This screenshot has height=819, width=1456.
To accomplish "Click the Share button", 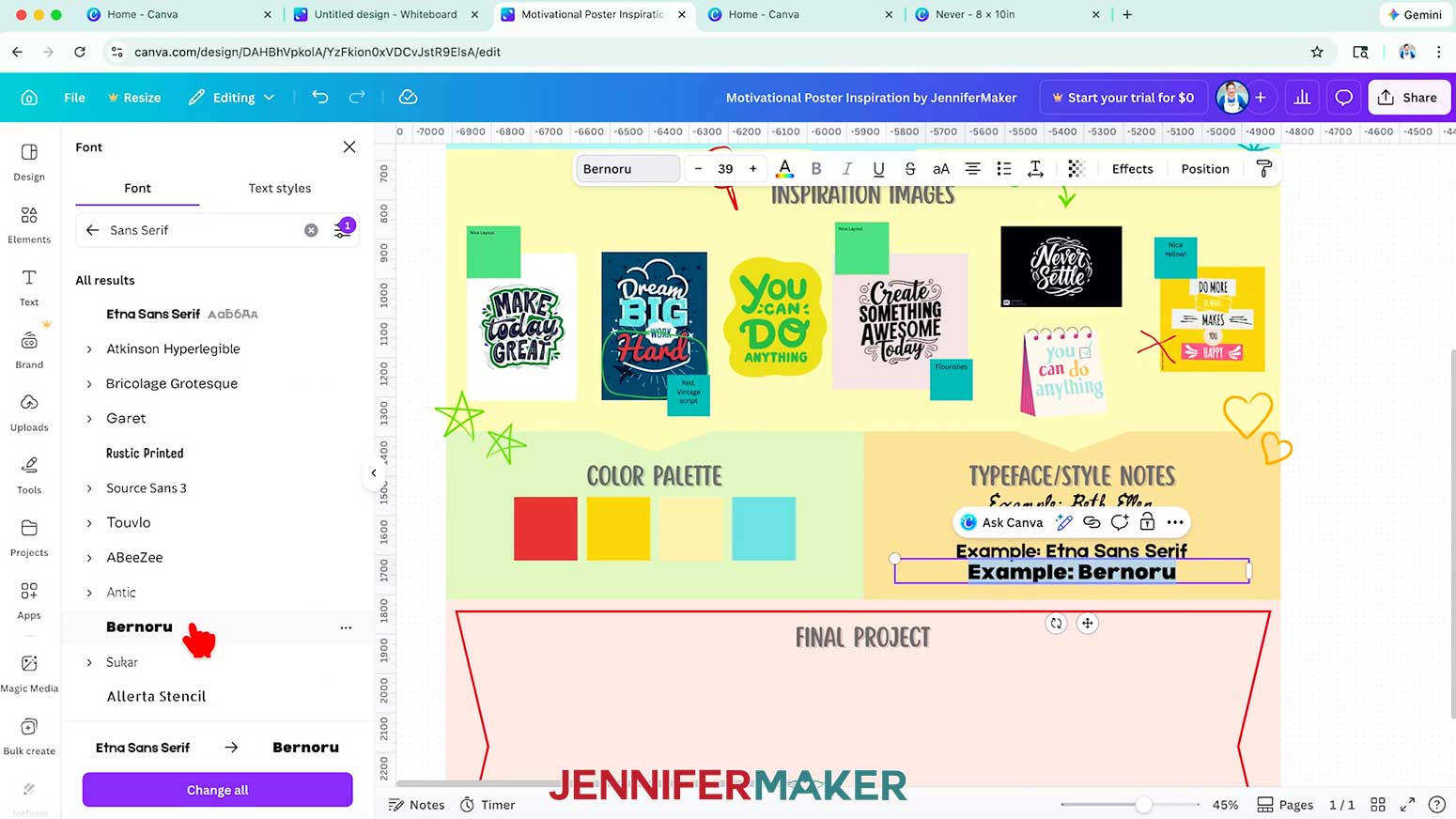I will (1407, 98).
